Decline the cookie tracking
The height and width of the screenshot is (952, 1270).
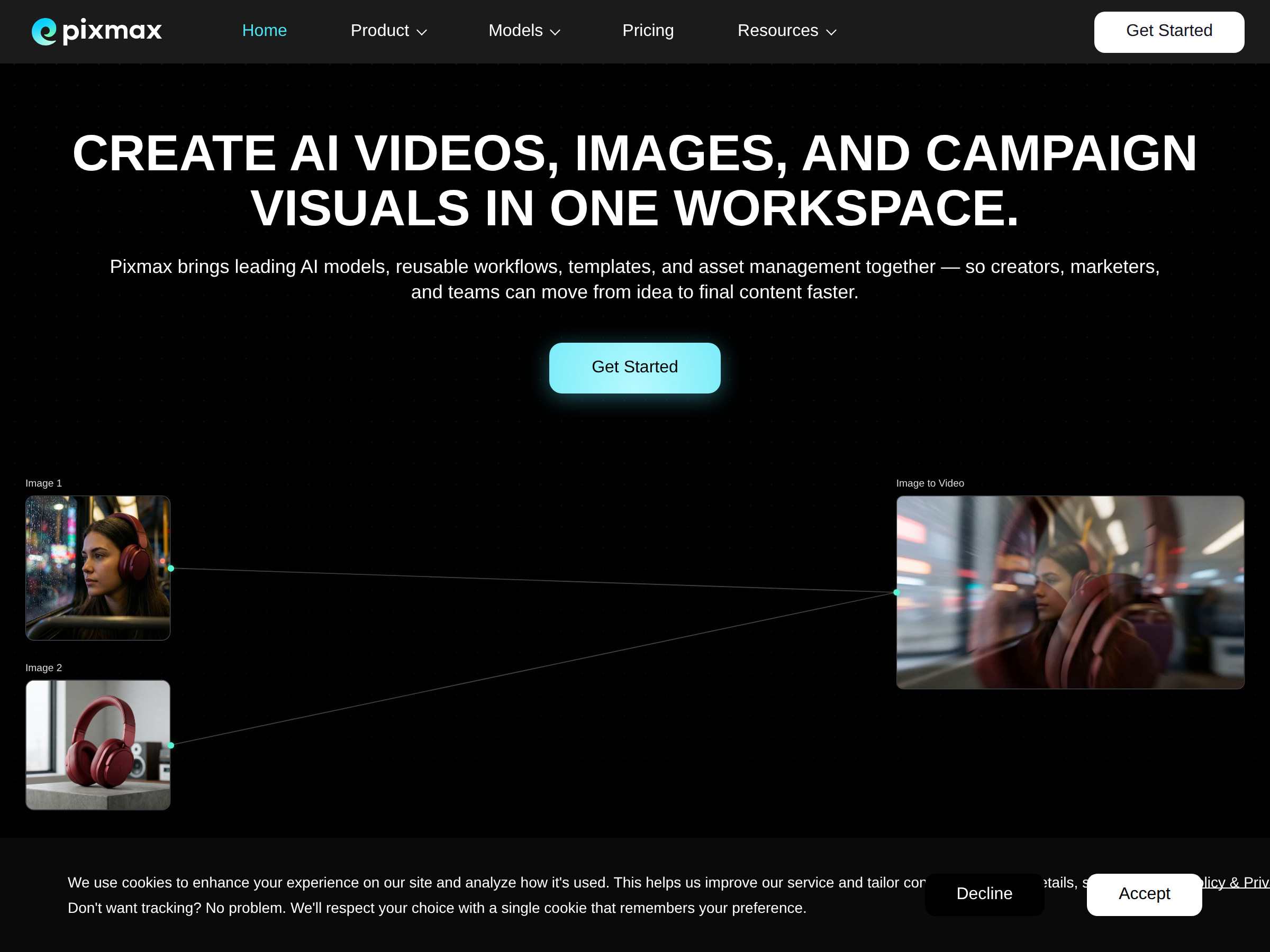984,894
